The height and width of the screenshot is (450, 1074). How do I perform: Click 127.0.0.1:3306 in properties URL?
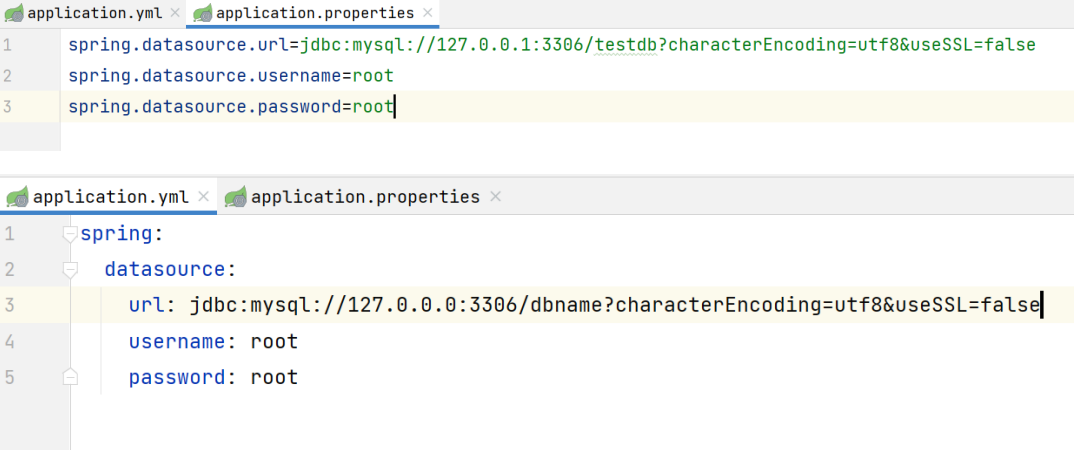tap(510, 45)
